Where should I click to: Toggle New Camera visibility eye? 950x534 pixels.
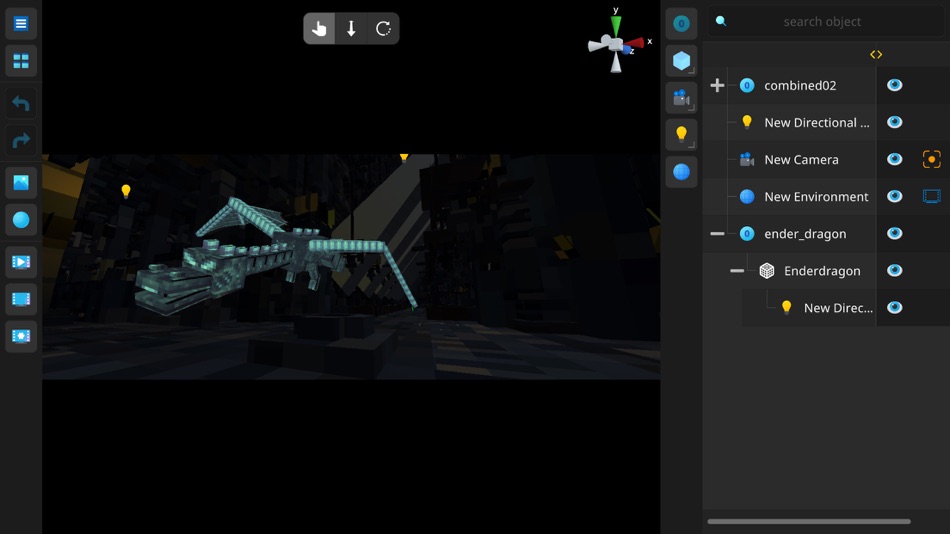(894, 159)
